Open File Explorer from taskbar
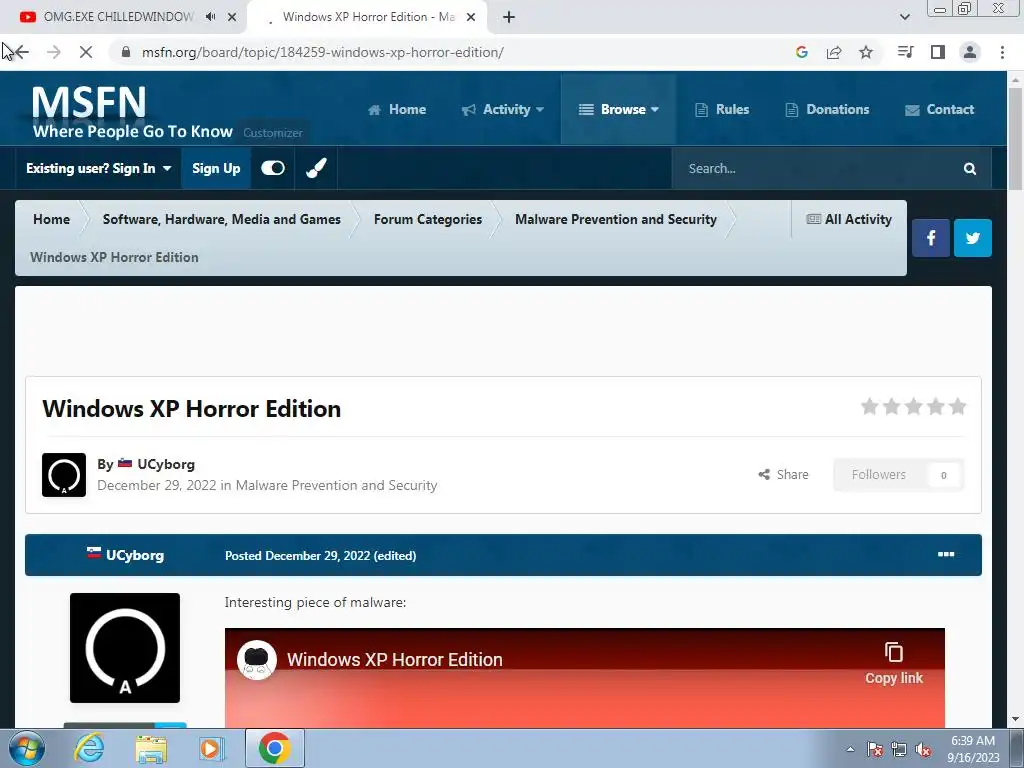1024x768 pixels. 151,749
